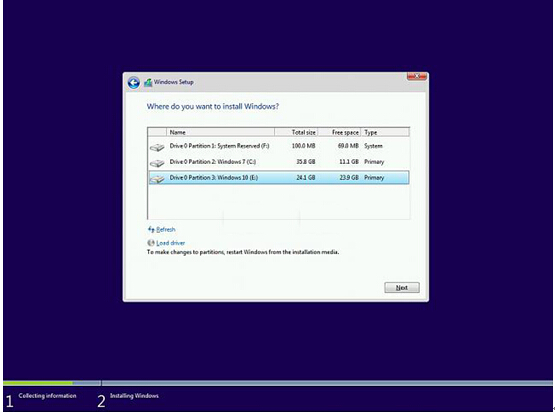
Task: Click drive icon for Windows 10 partition
Action: coord(157,179)
